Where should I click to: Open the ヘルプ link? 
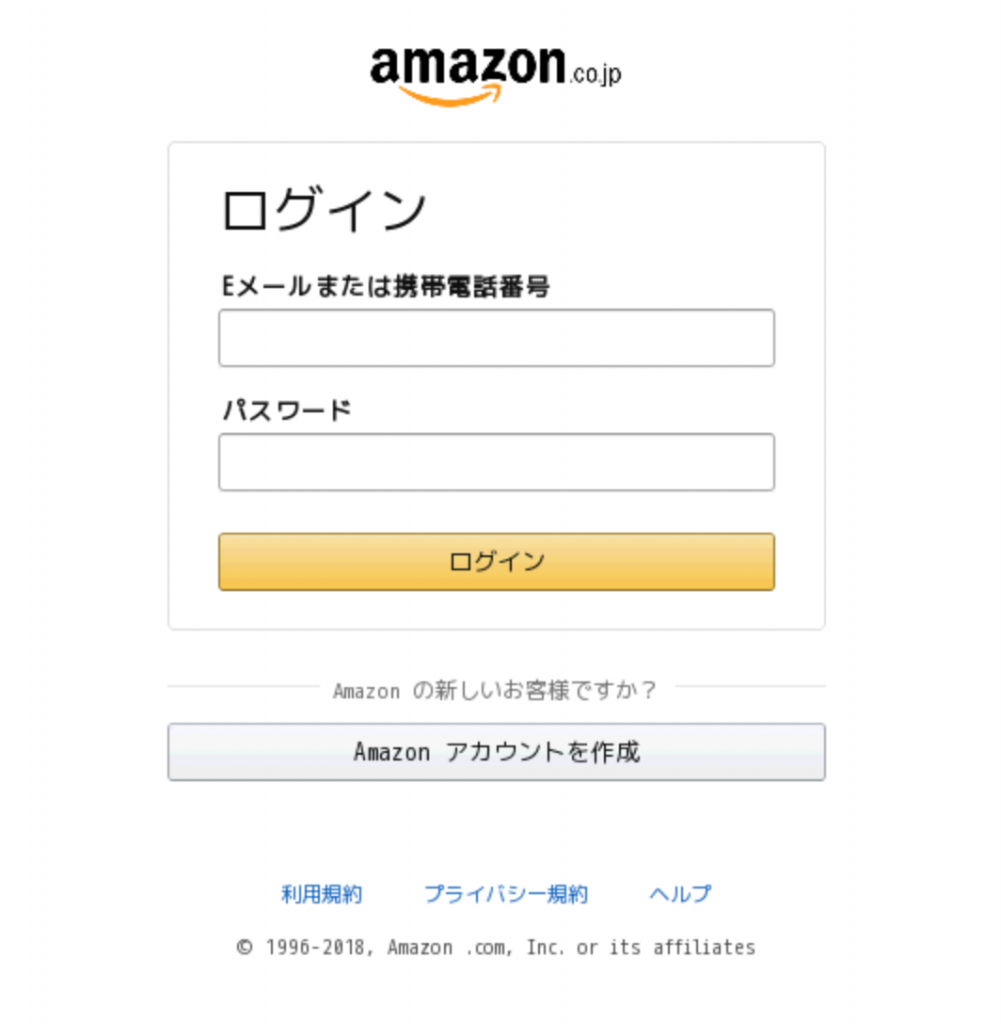click(x=680, y=894)
